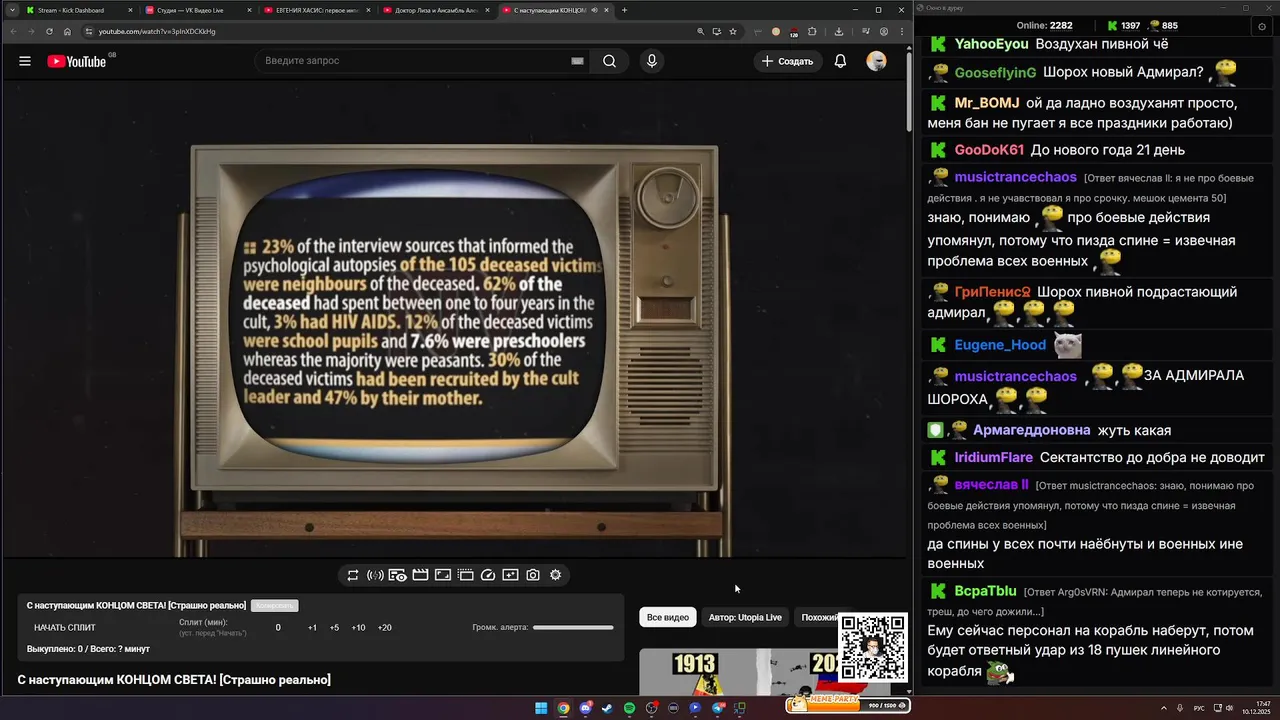The image size is (1280, 720).
Task: Open Steam from the taskbar
Action: tap(607, 708)
